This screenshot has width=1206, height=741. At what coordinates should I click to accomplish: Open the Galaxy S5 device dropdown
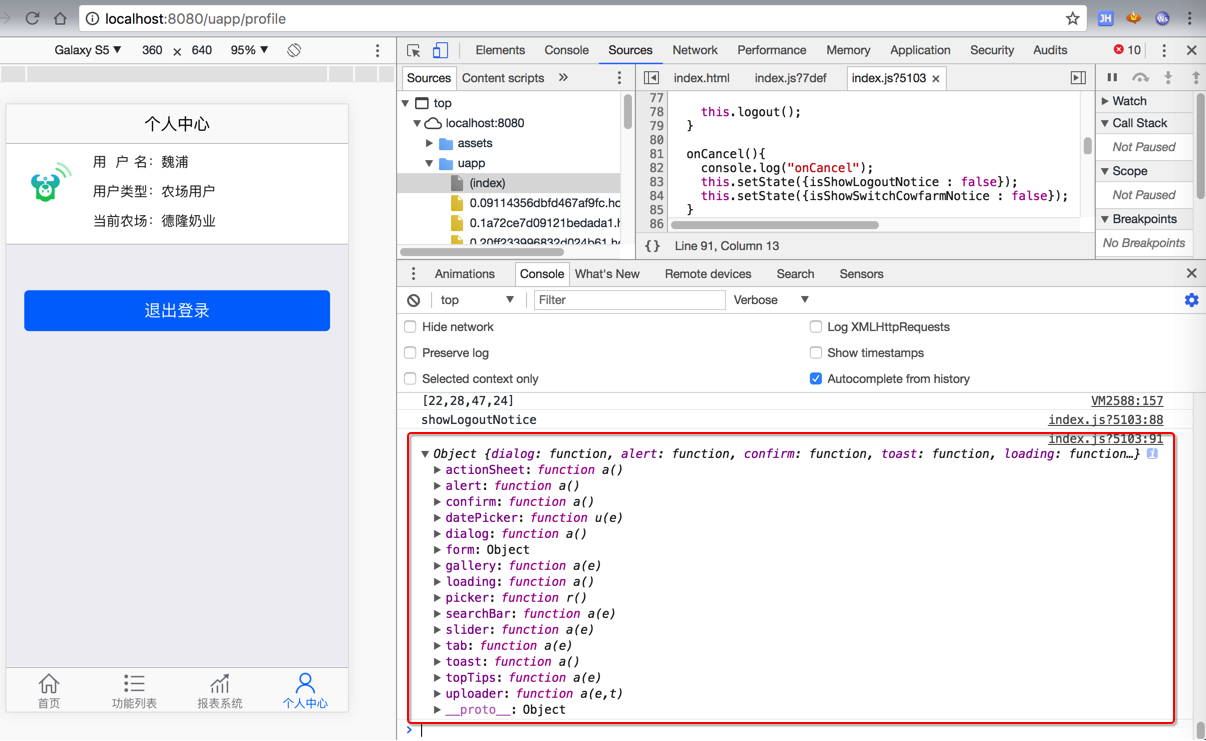pyautogui.click(x=88, y=50)
